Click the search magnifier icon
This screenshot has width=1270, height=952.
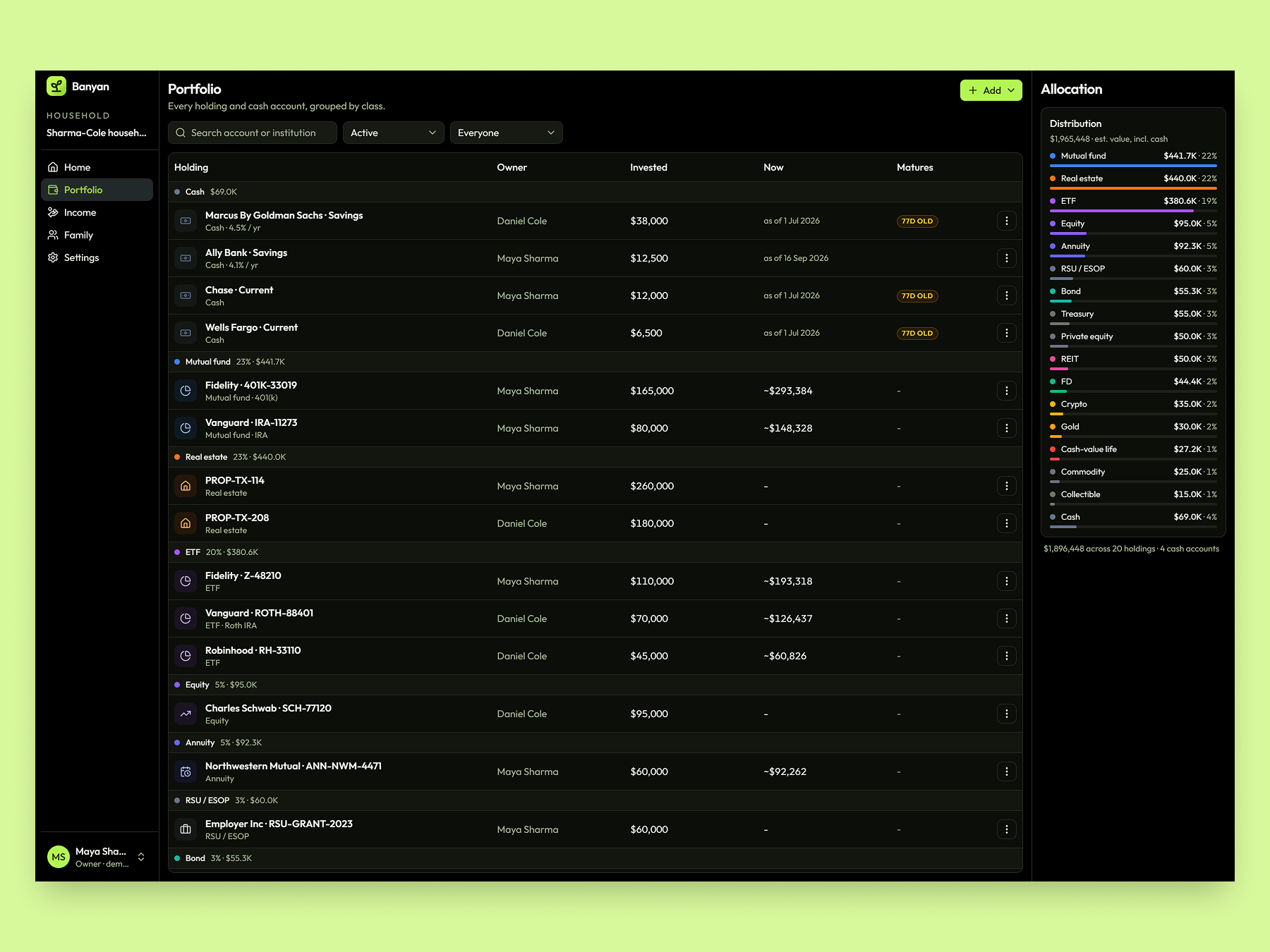coord(181,133)
